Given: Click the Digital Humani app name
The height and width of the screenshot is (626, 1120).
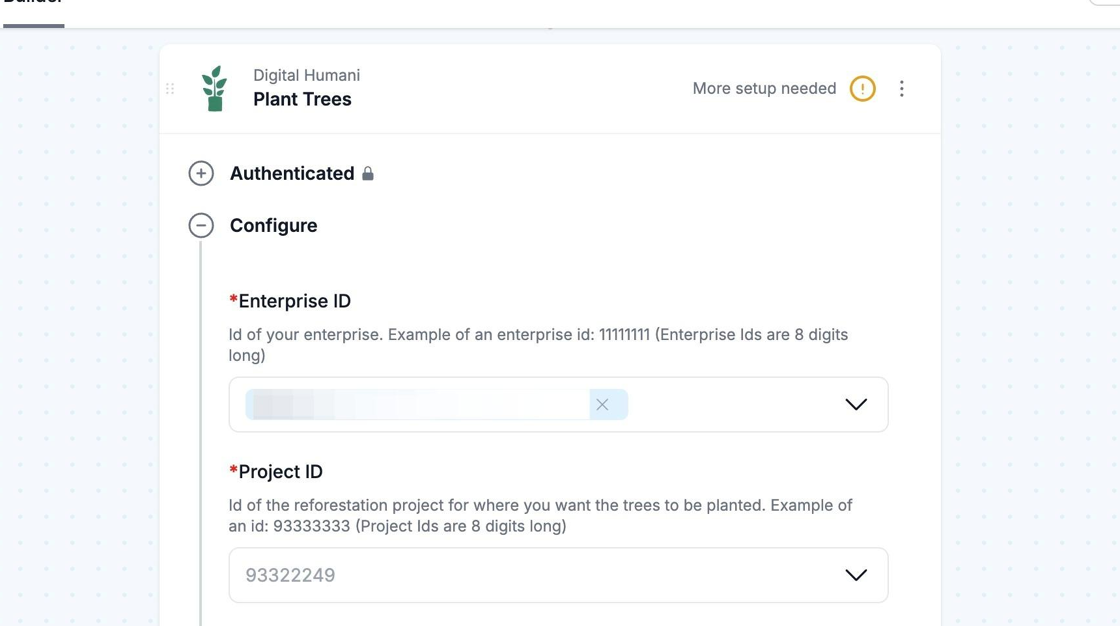Looking at the screenshot, I should 306,75.
